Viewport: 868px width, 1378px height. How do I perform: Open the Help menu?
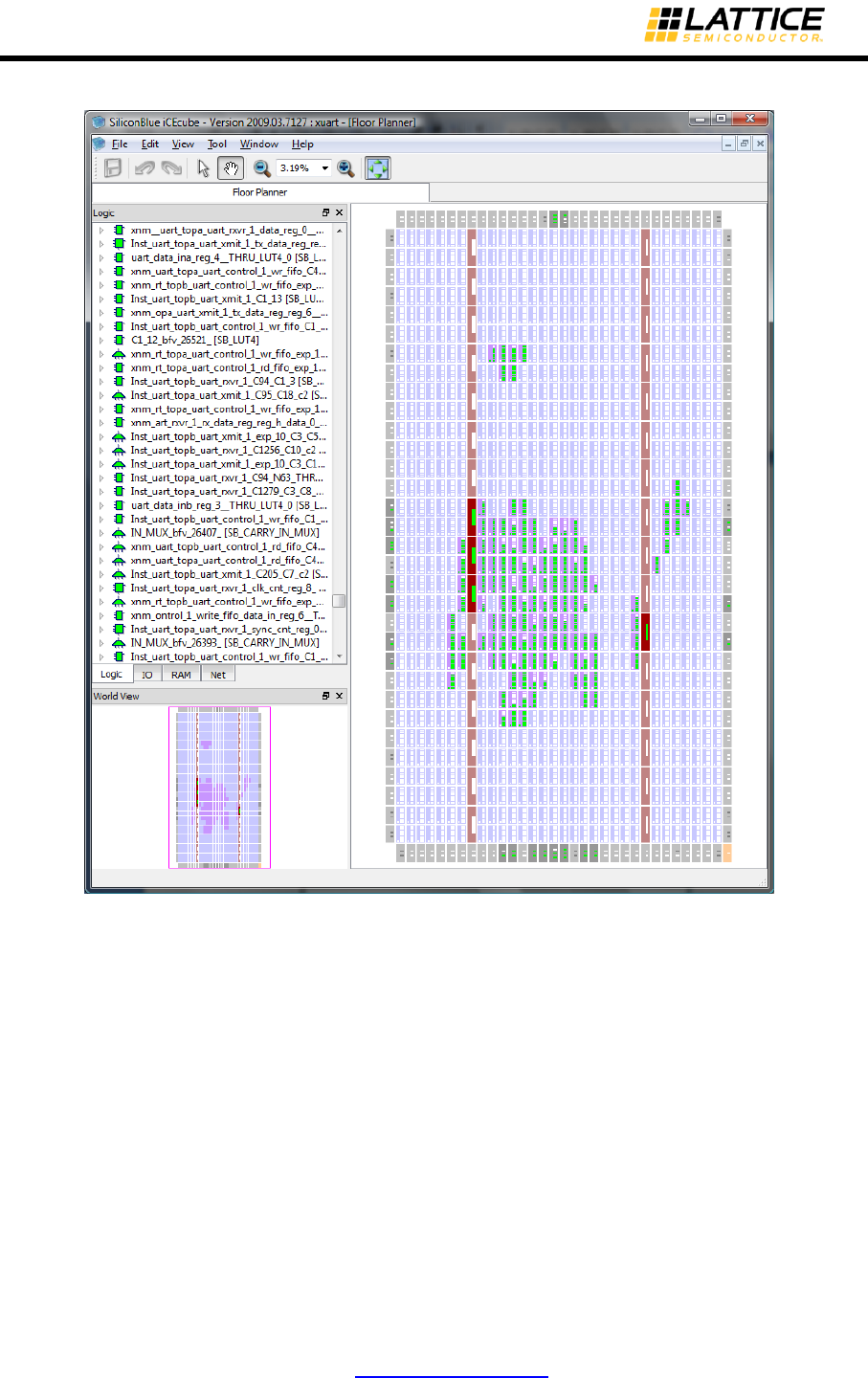tap(302, 144)
